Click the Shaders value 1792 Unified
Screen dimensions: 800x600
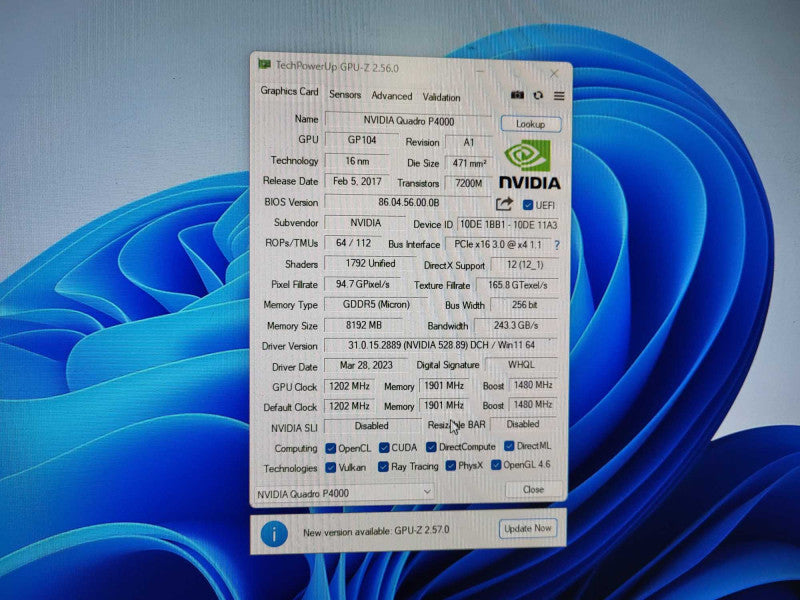coord(370,263)
